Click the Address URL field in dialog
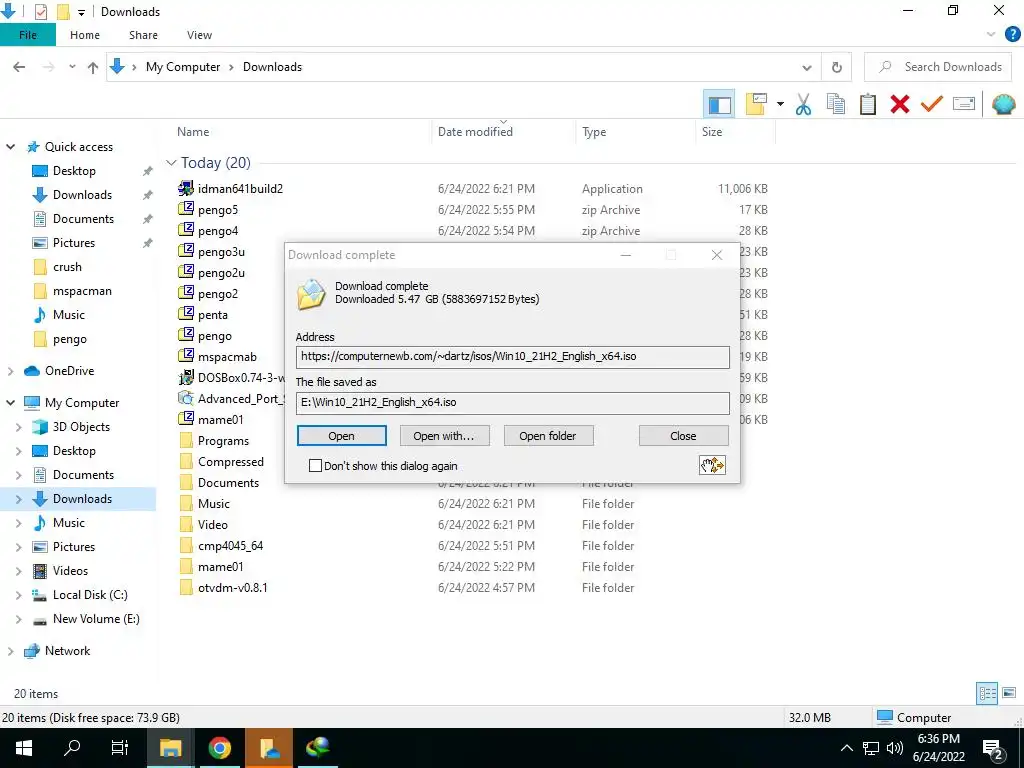Screen dimensions: 1024x768 pyautogui.click(x=513, y=357)
